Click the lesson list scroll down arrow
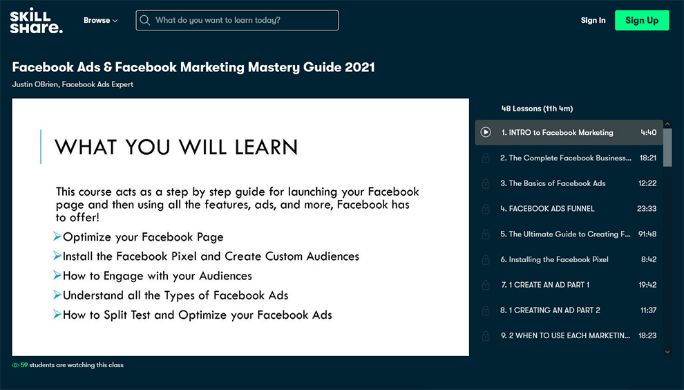 click(667, 352)
